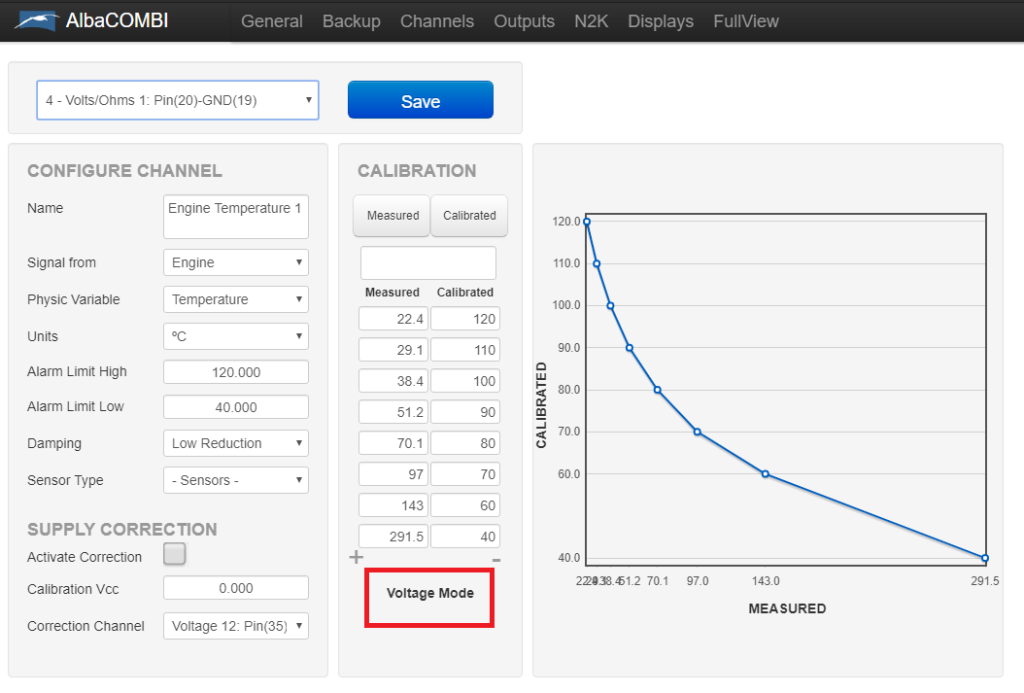
Task: Click the minus icon to remove calibration row
Action: [x=497, y=558]
